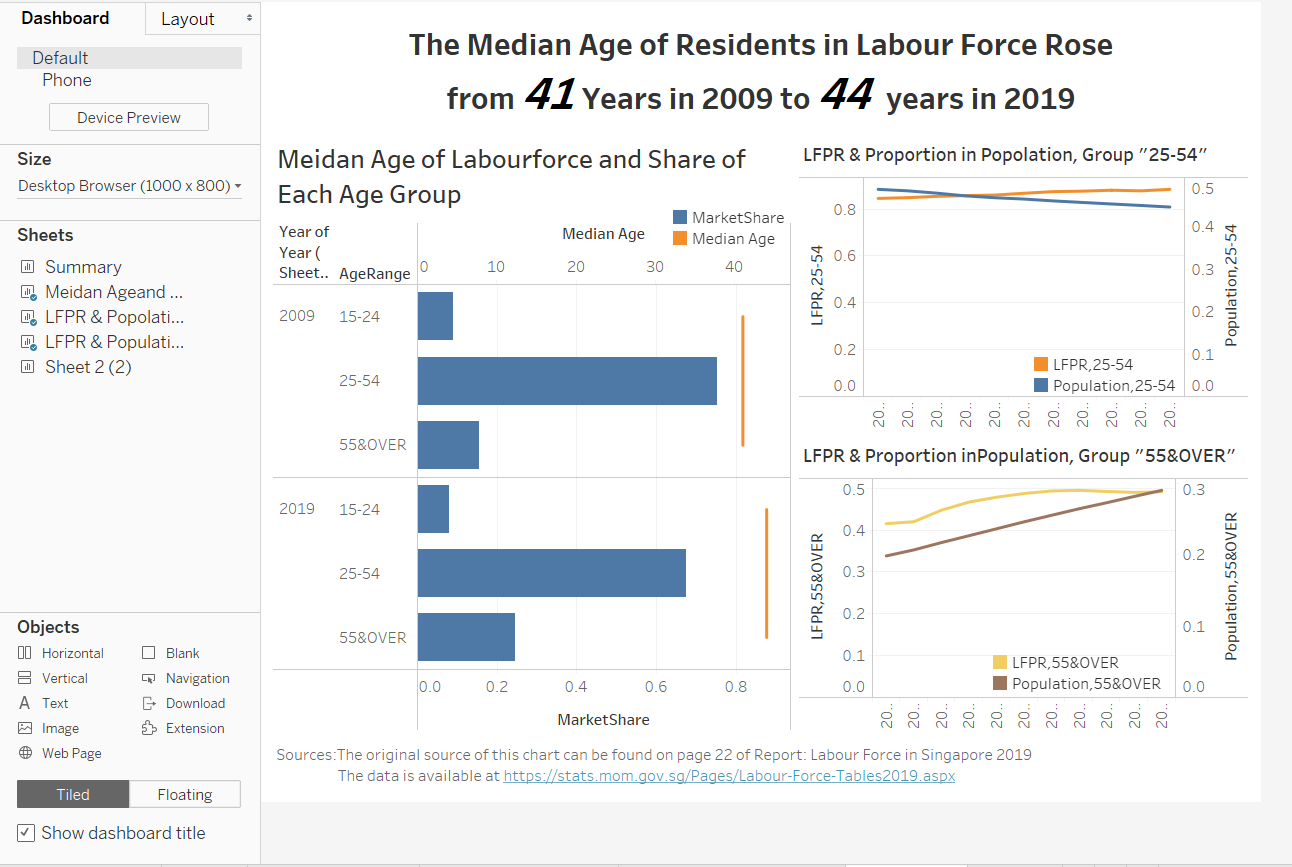This screenshot has height=867, width=1292.
Task: Open the Layout tab dropdown arrows
Action: point(249,19)
